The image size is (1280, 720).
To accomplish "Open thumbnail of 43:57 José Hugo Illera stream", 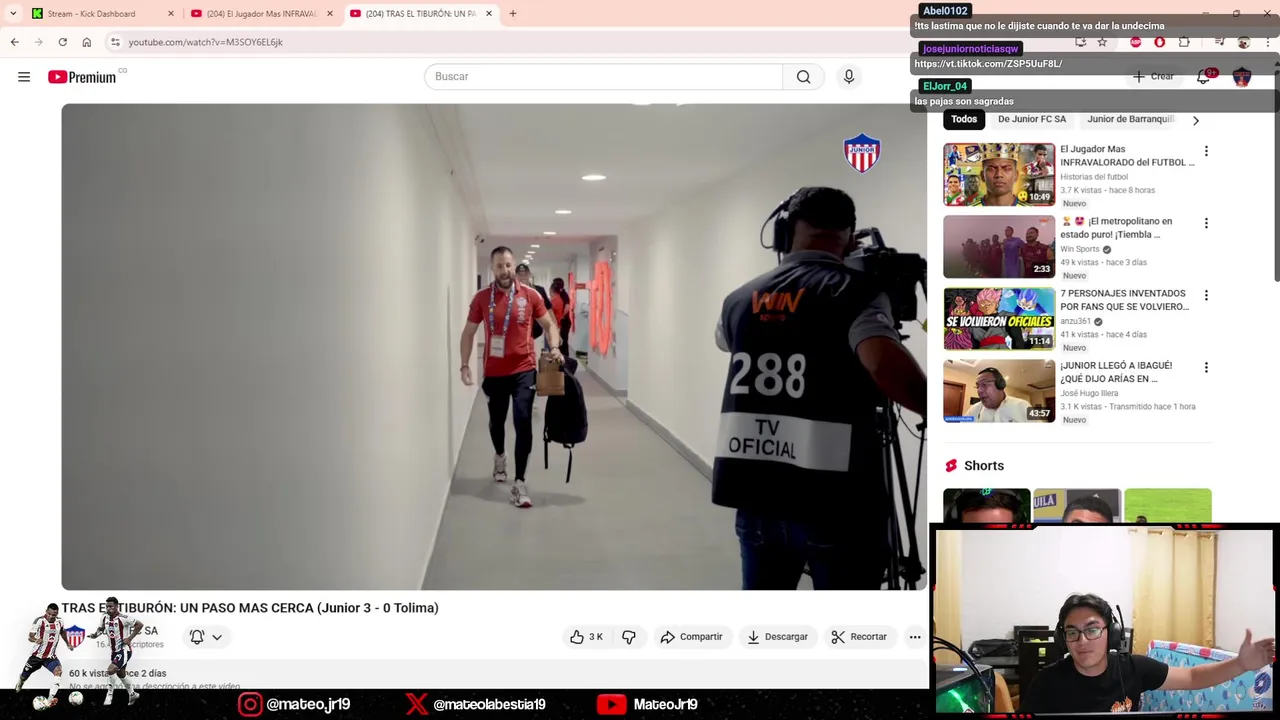I will 999,391.
